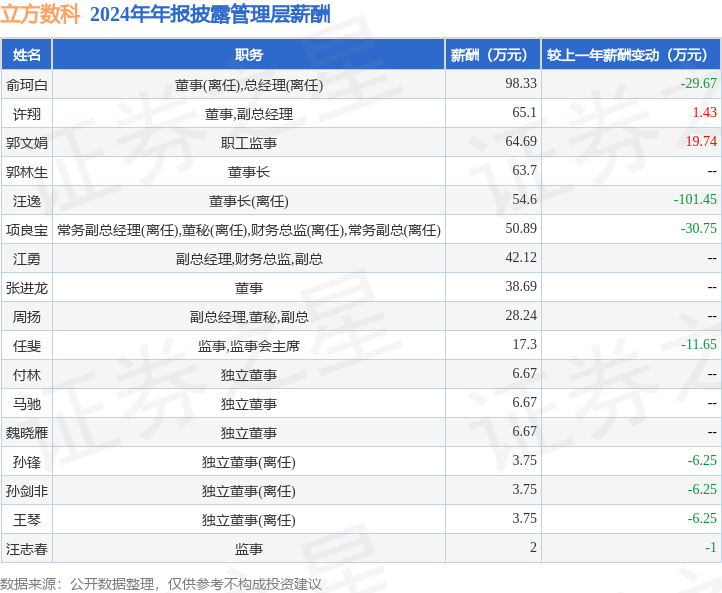Click the name cell 汪逸
722x593 pixels.
27,201
